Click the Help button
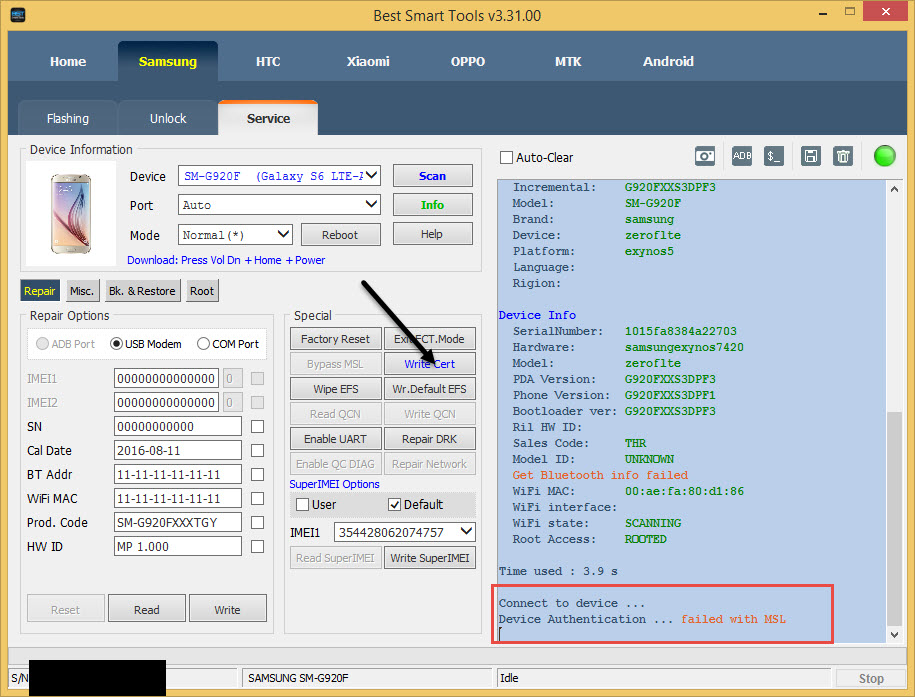Viewport: 915px width, 697px height. coord(432,234)
